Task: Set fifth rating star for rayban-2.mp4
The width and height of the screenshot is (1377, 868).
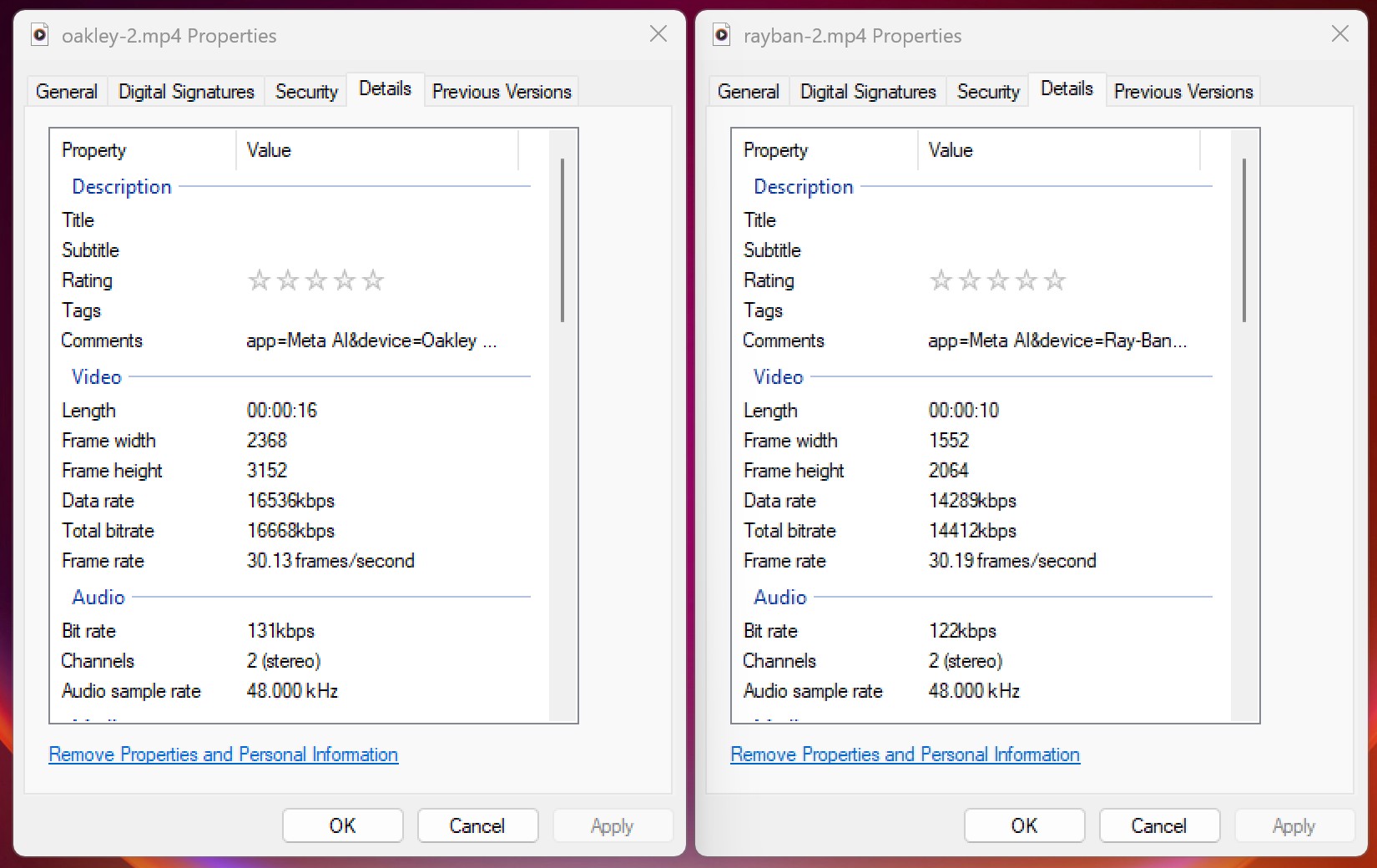Action: click(x=1055, y=280)
